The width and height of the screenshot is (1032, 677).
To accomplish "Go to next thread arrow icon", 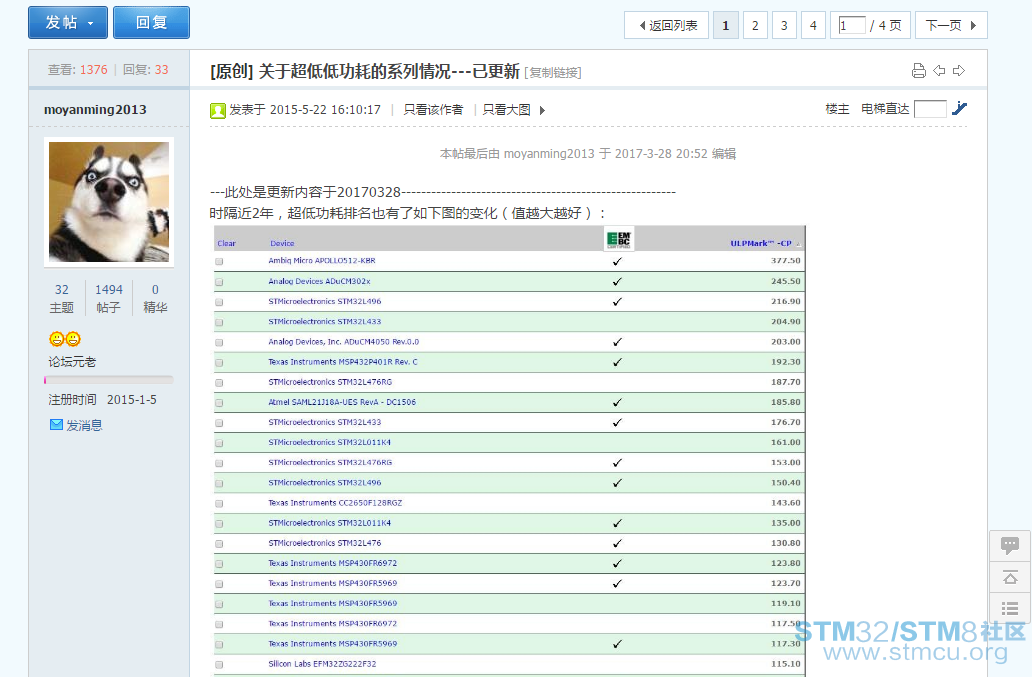I will pyautogui.click(x=959, y=70).
